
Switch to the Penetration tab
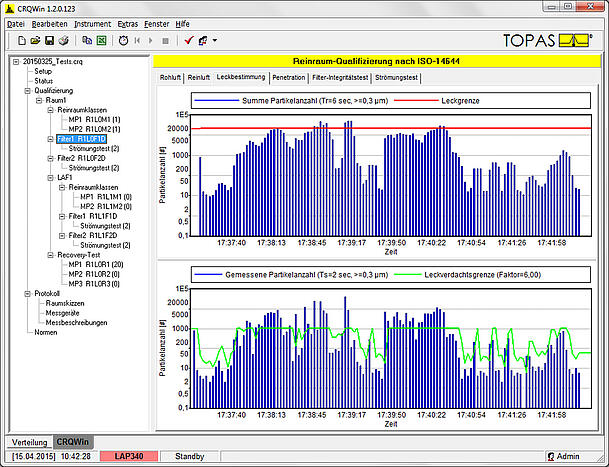(288, 77)
